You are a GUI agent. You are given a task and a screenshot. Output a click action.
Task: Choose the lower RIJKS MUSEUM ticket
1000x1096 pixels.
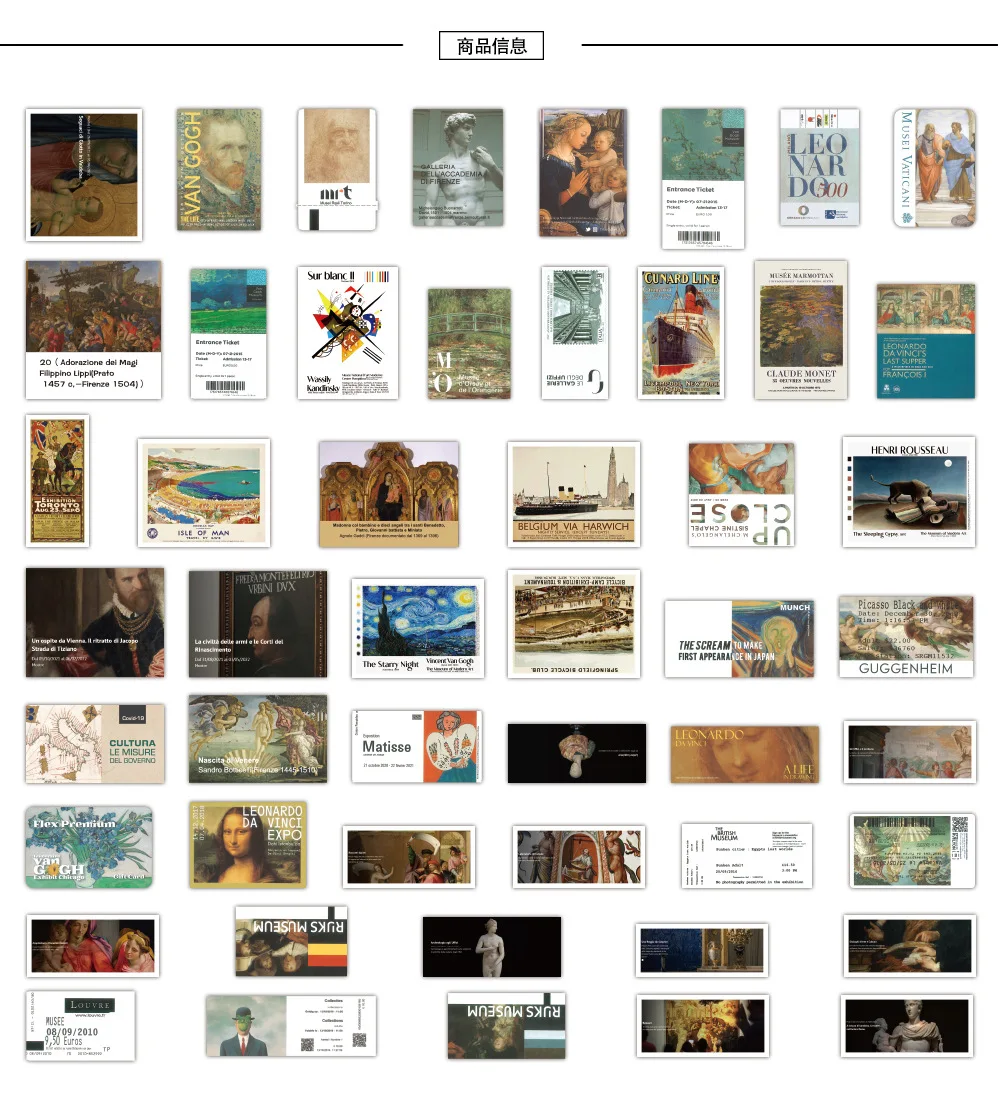(507, 1025)
